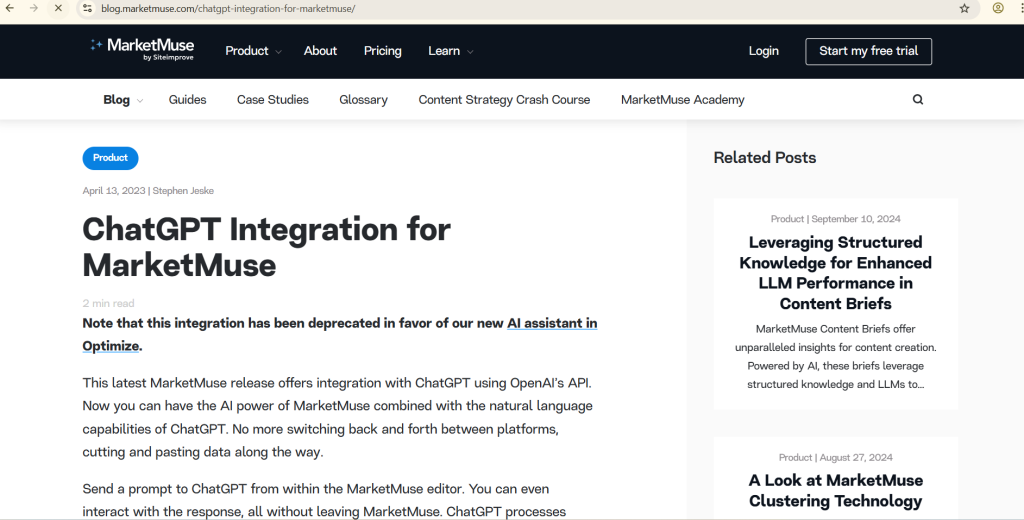Viewport: 1024px width, 520px height.
Task: Stop page loading with X icon
Action: point(58,8)
